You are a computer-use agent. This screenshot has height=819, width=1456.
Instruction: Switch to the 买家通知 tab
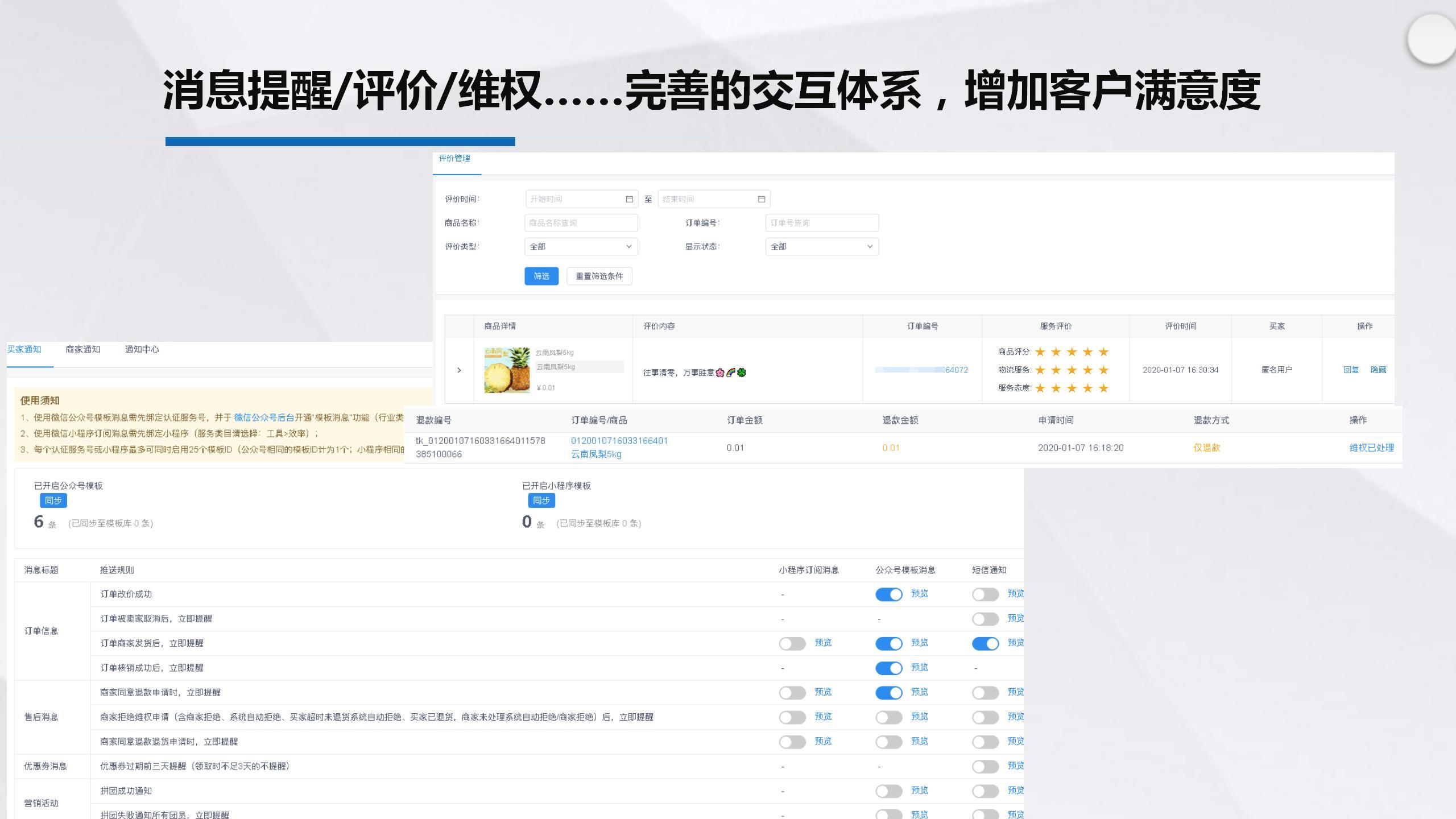24,349
